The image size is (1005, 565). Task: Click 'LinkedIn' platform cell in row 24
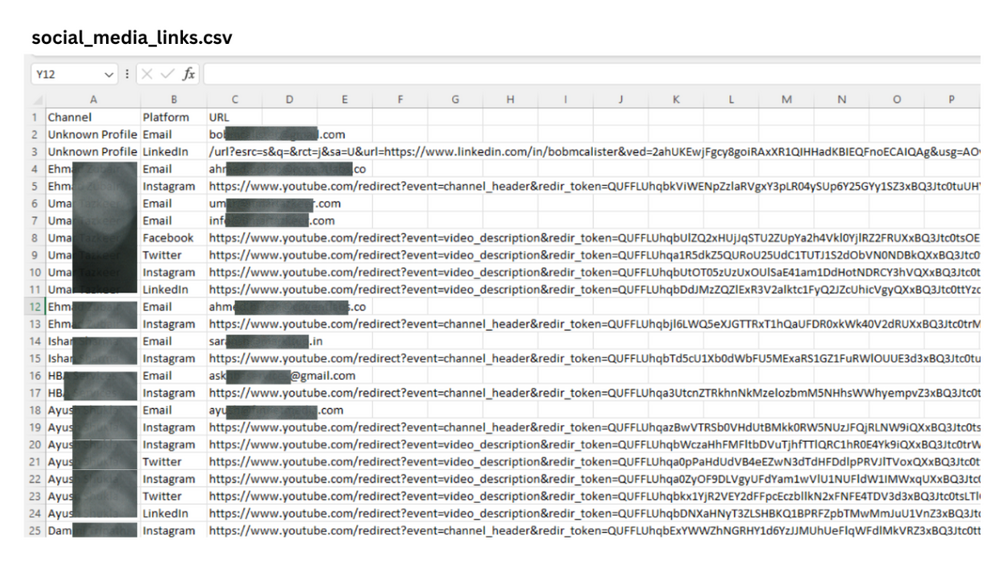(174, 514)
